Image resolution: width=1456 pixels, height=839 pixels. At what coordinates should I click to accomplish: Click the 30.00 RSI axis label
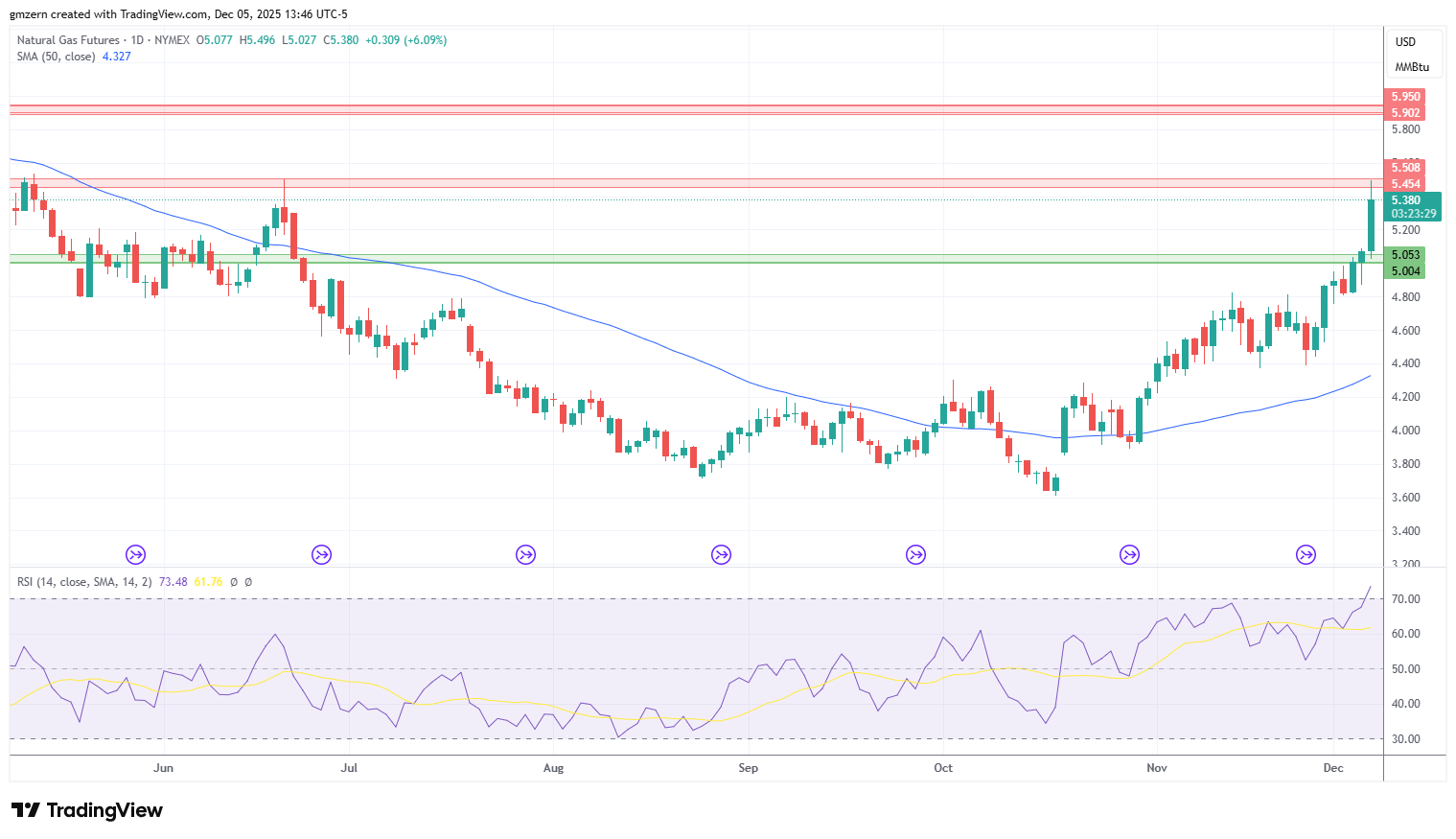(x=1406, y=739)
